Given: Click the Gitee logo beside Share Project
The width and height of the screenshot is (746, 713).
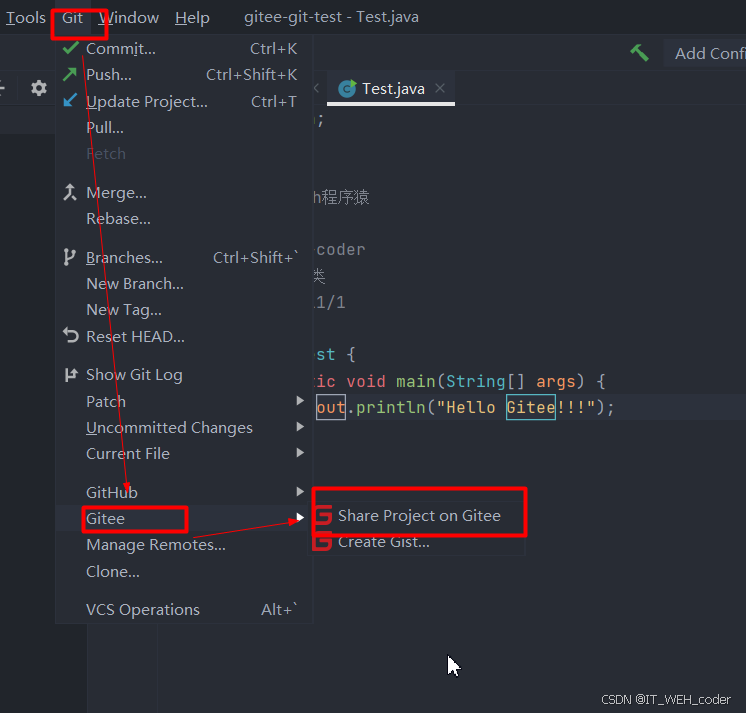Looking at the screenshot, I should 324,515.
